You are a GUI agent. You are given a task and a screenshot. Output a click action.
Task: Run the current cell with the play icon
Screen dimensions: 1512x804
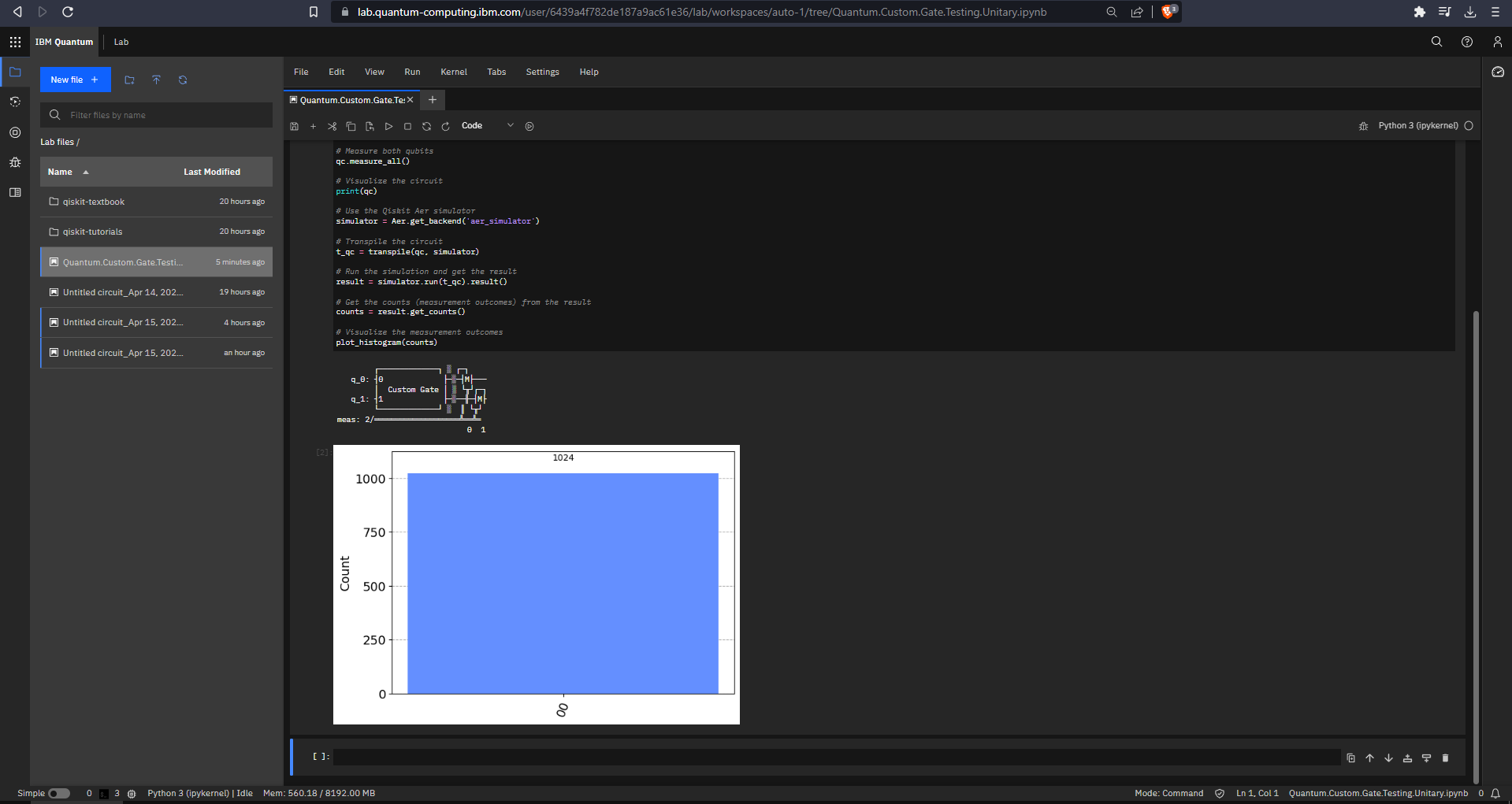tap(388, 126)
